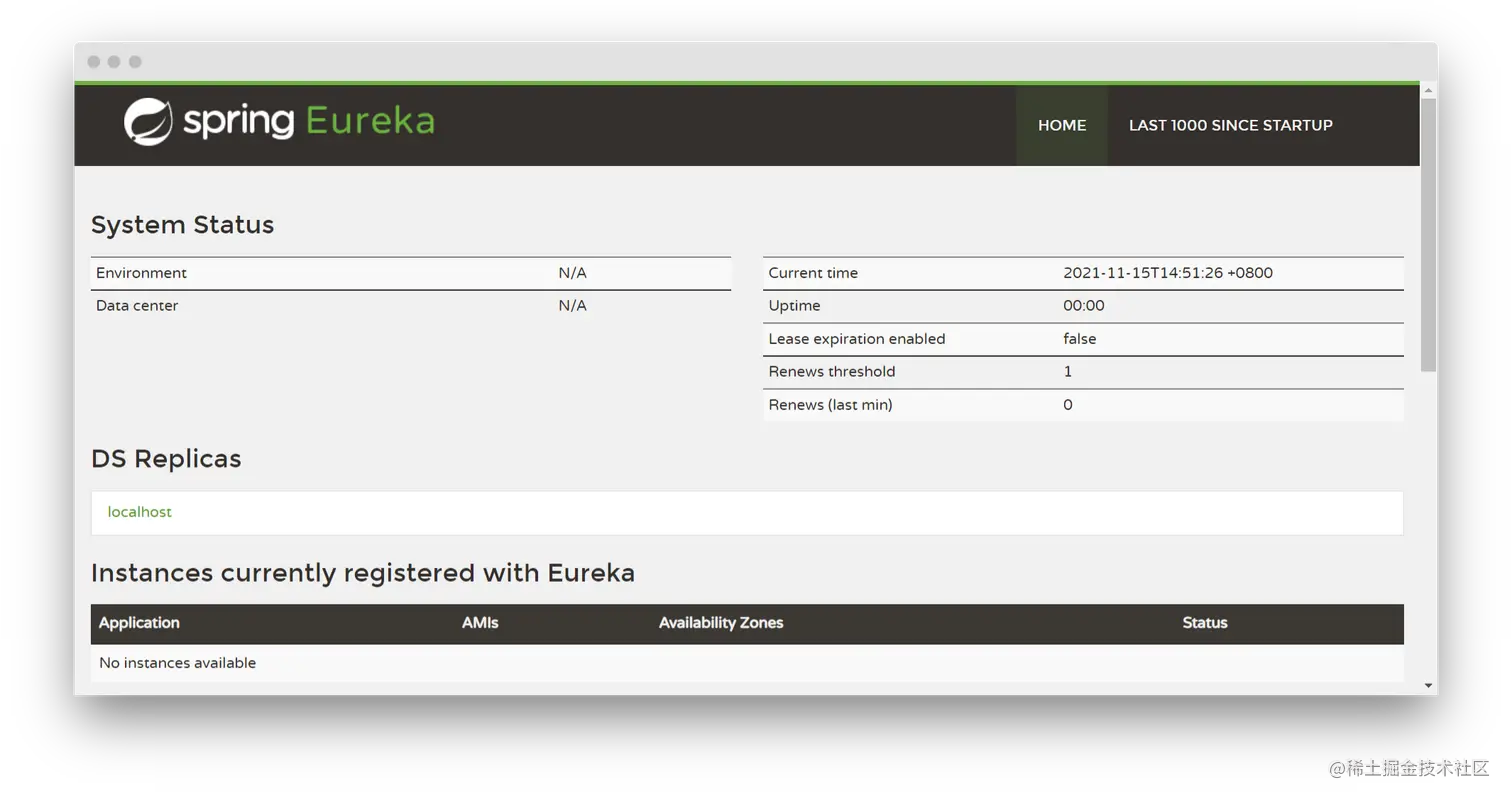
Task: Follow the localhost replica link
Action: (x=140, y=512)
